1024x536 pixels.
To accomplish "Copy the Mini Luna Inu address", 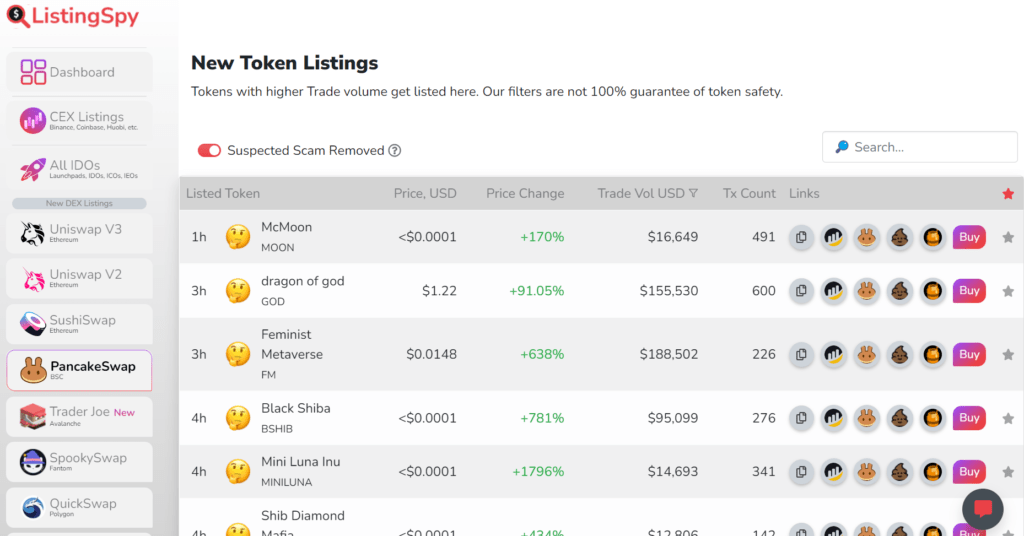I will coord(801,471).
